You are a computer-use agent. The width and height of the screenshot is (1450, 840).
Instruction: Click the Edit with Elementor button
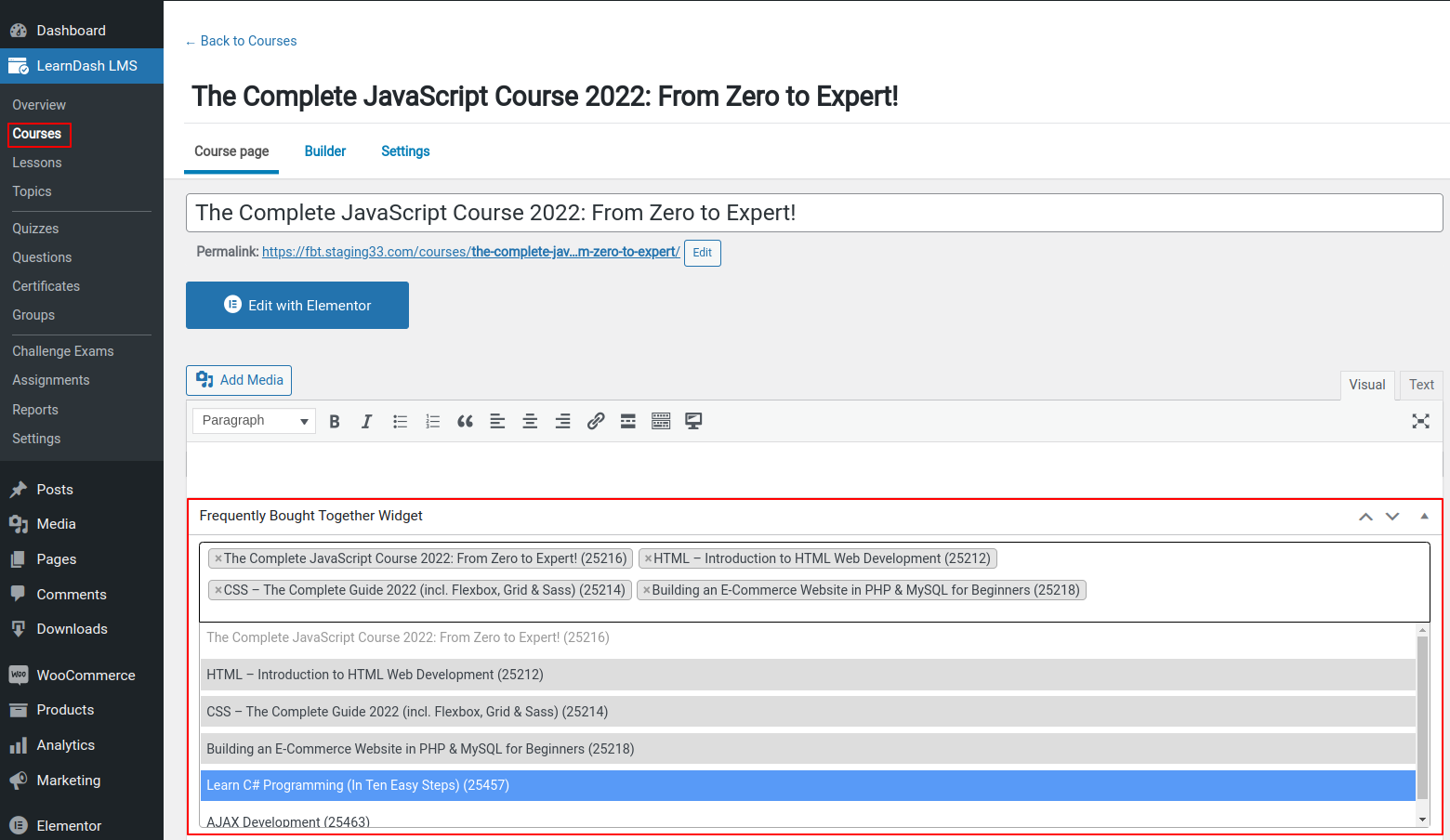(297, 306)
